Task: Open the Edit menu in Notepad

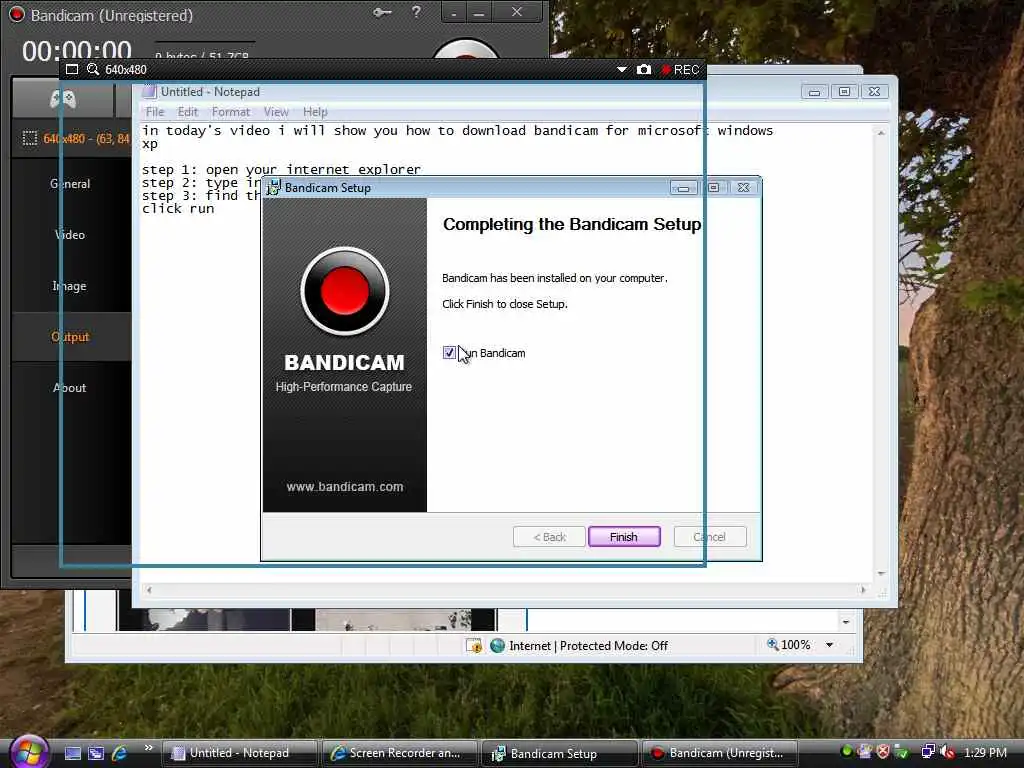Action: click(x=187, y=112)
